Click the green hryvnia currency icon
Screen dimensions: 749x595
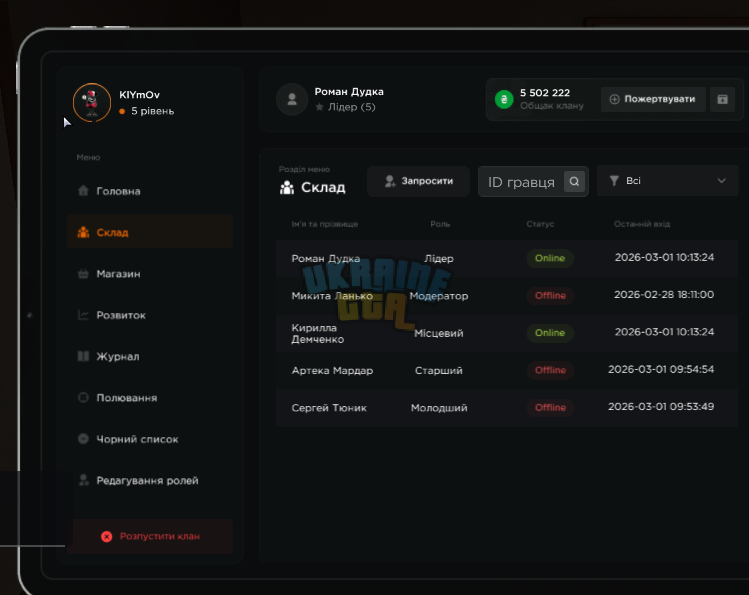(x=504, y=99)
